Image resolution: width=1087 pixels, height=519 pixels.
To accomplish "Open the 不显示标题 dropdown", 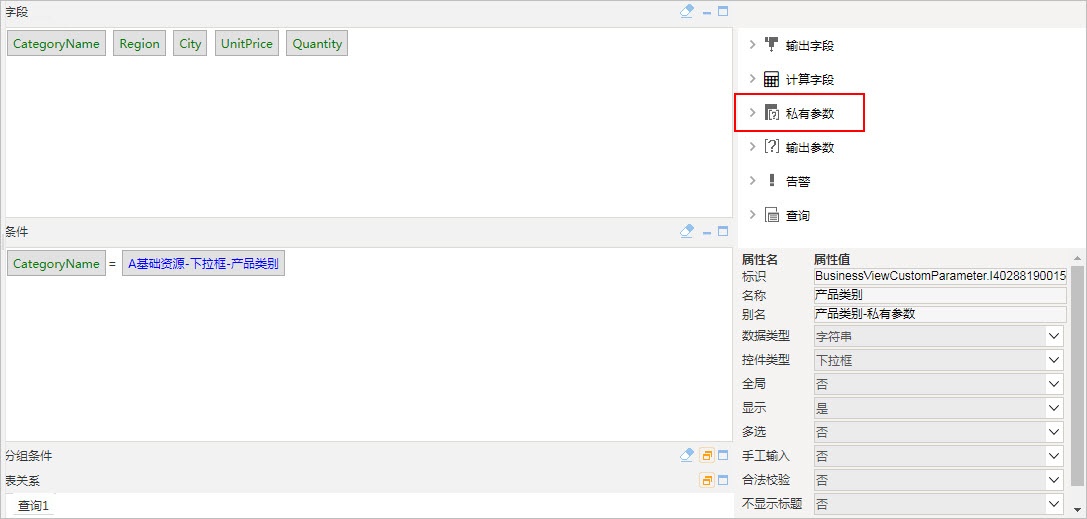I will coord(939,504).
